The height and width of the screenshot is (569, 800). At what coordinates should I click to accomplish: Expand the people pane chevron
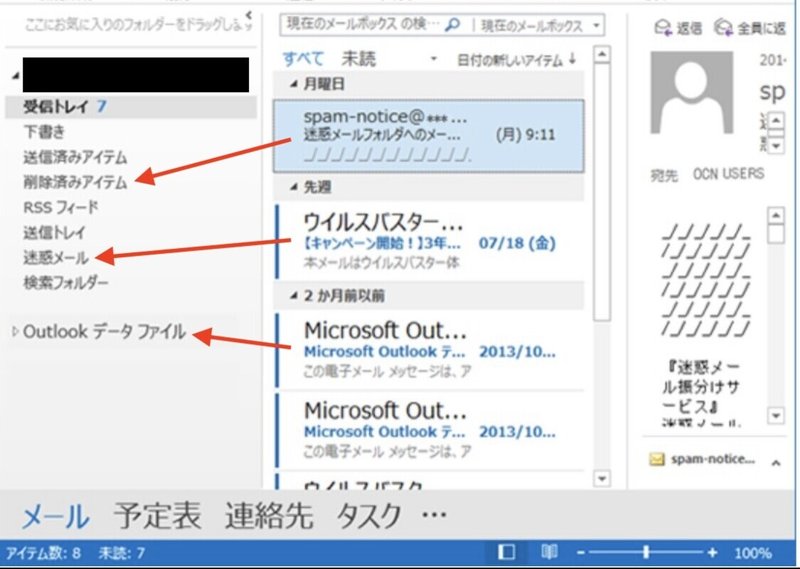click(776, 463)
